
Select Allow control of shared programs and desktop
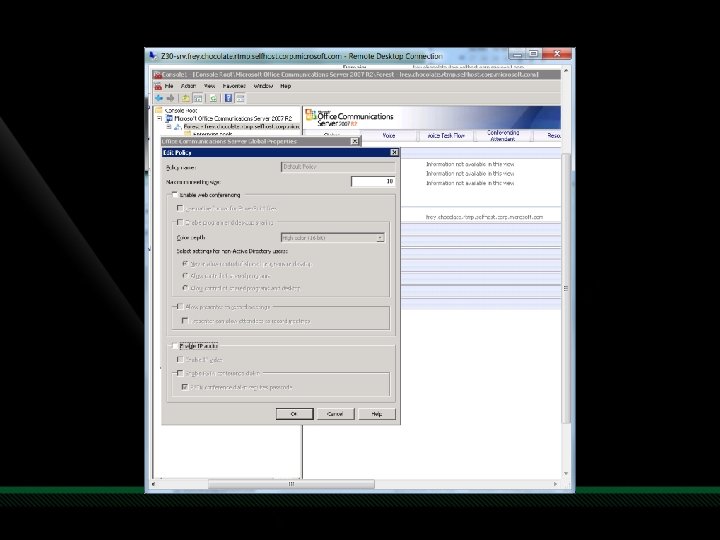(x=185, y=288)
